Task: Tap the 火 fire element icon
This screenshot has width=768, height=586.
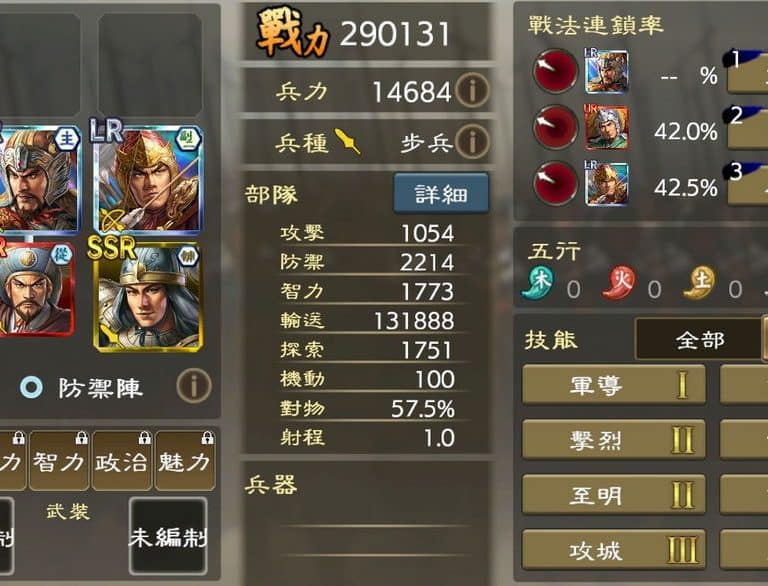Action: 619,283
